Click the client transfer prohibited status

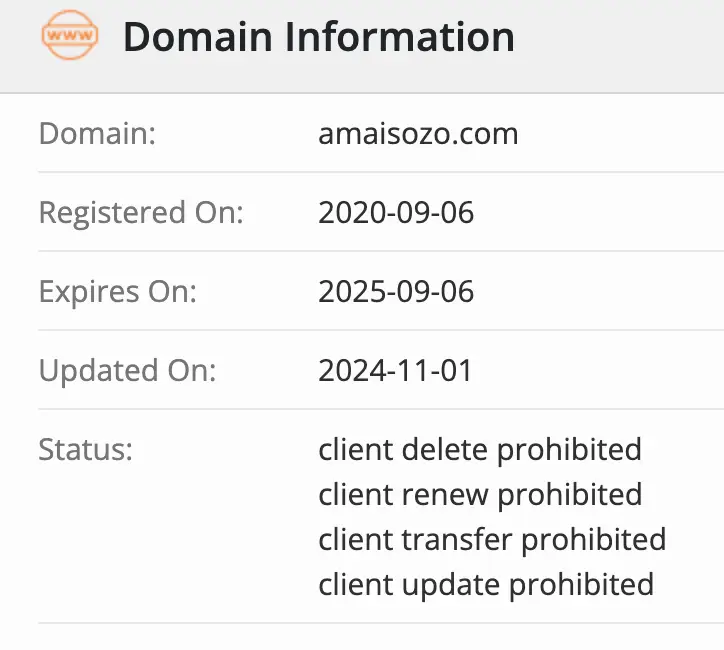pos(492,539)
